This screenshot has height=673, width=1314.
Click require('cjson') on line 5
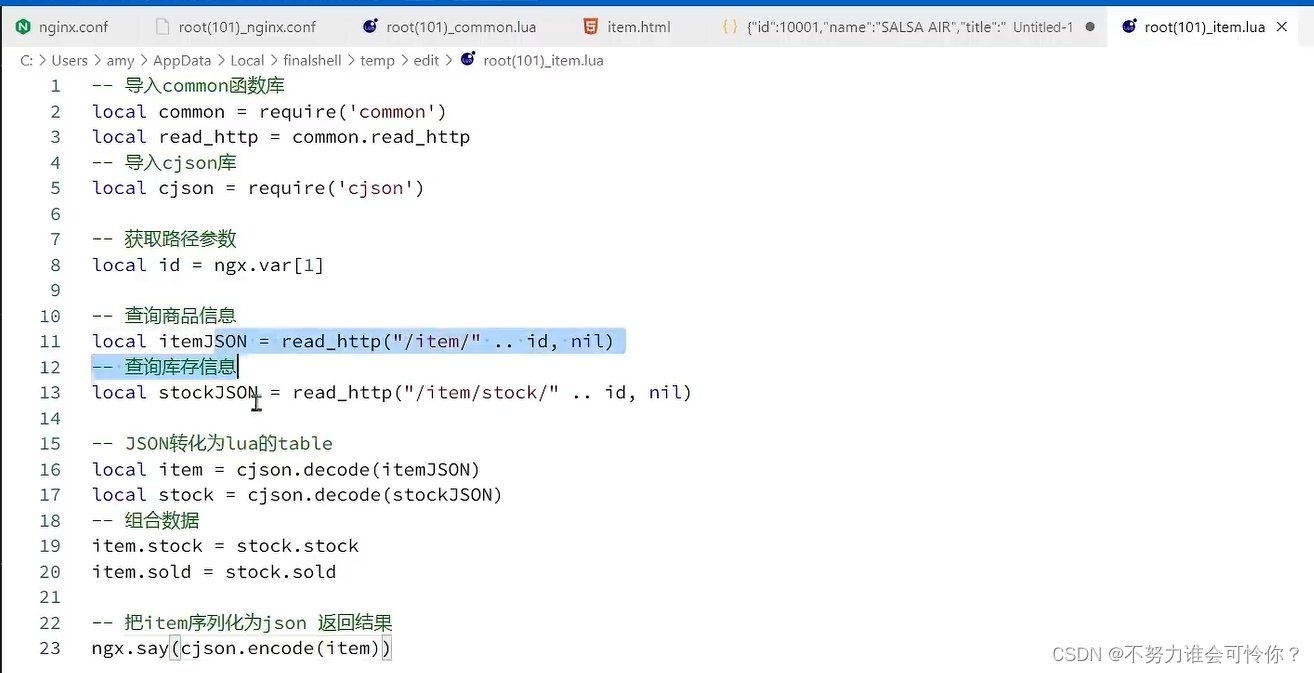tap(336, 188)
